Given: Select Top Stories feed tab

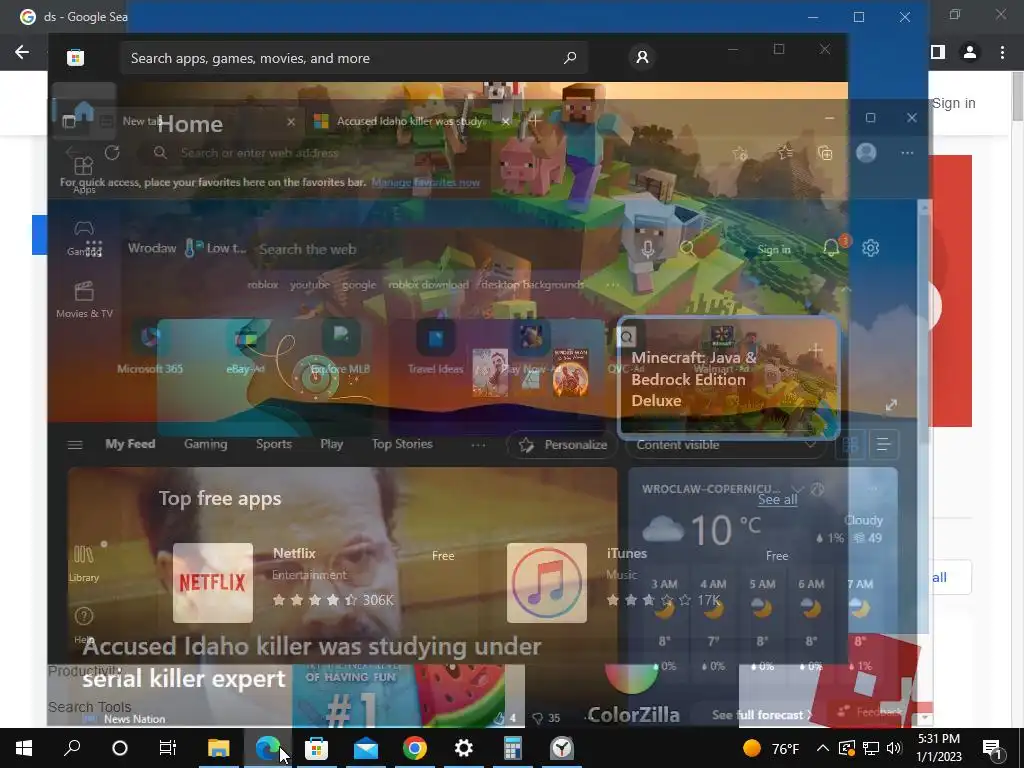Looking at the screenshot, I should point(402,444).
